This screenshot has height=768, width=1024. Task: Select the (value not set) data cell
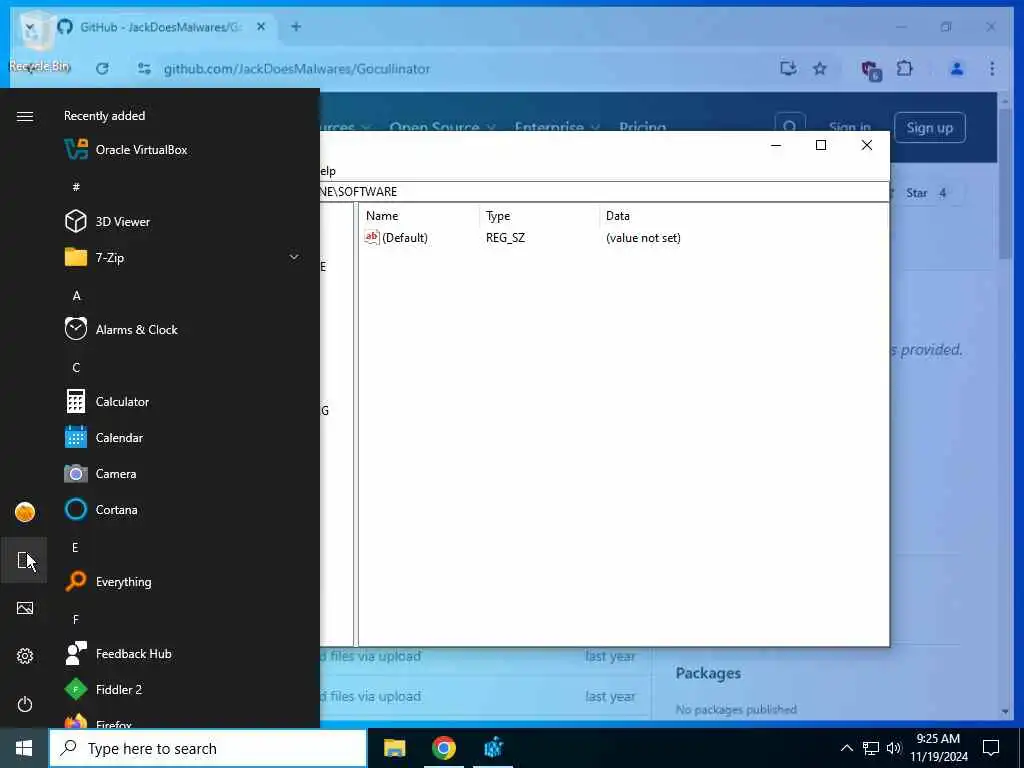[x=643, y=238]
